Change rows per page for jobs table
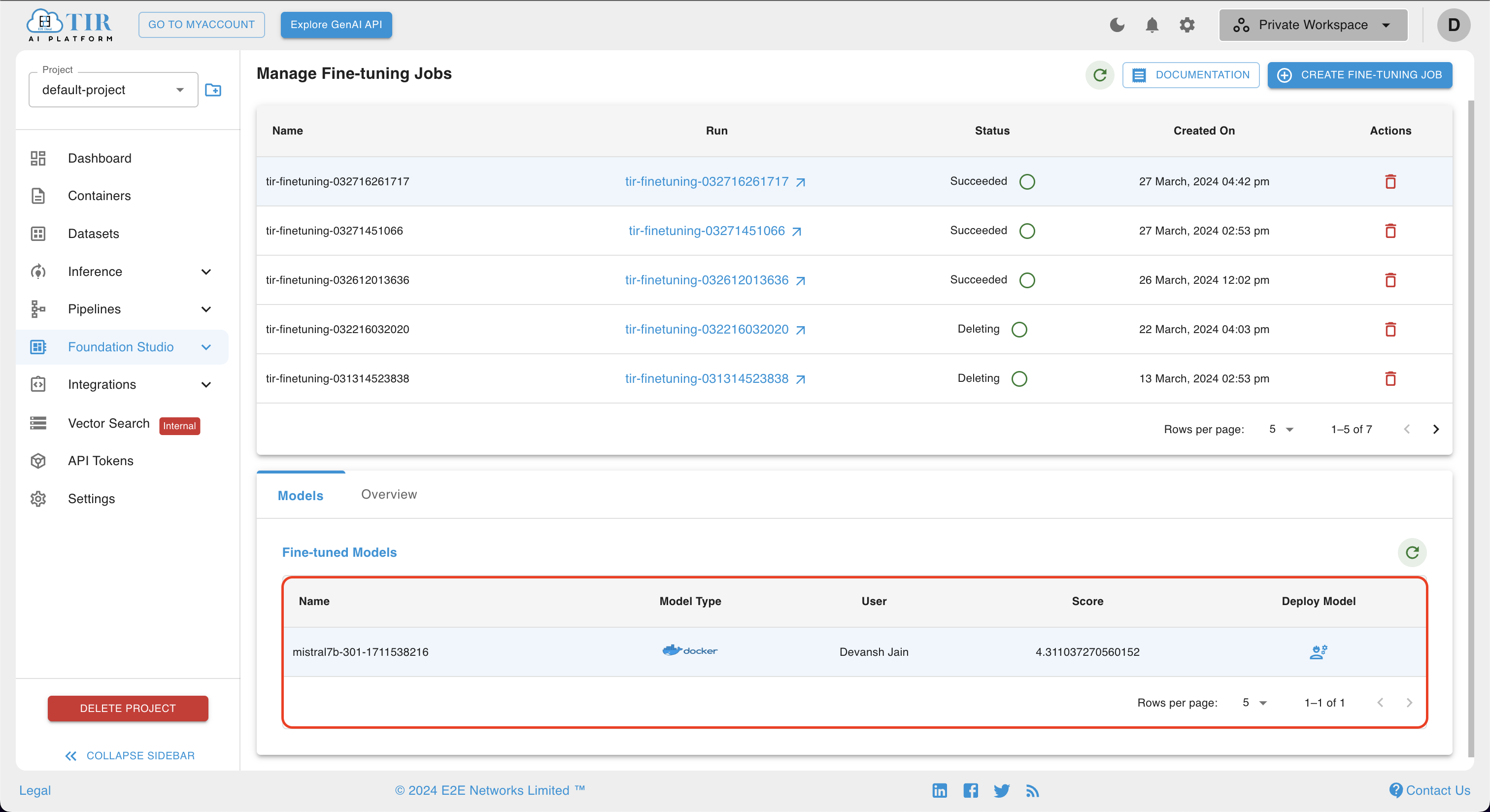Image resolution: width=1490 pixels, height=812 pixels. (x=1281, y=429)
